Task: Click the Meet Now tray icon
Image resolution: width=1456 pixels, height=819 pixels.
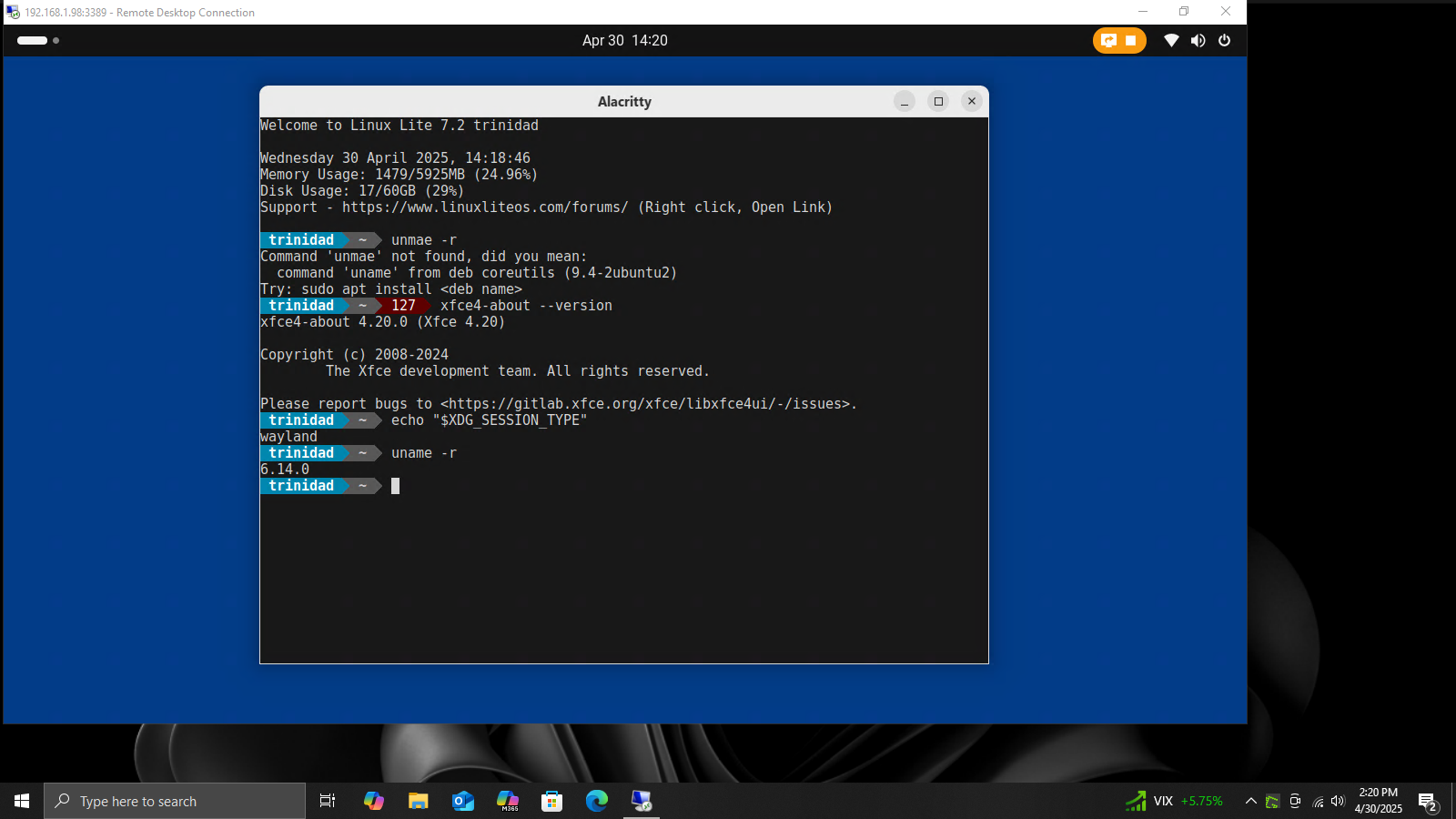Action: coord(1295,801)
